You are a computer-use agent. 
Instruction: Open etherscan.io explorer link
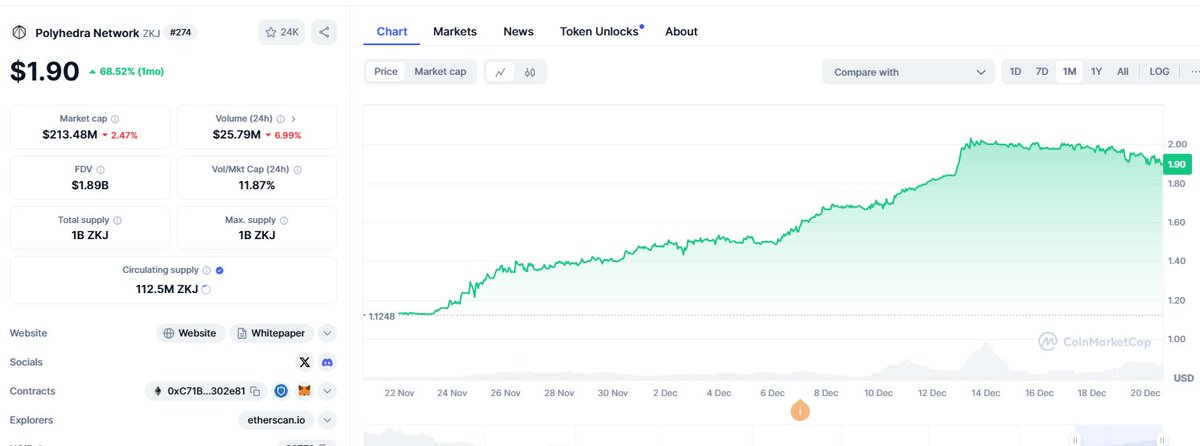[x=276, y=420]
